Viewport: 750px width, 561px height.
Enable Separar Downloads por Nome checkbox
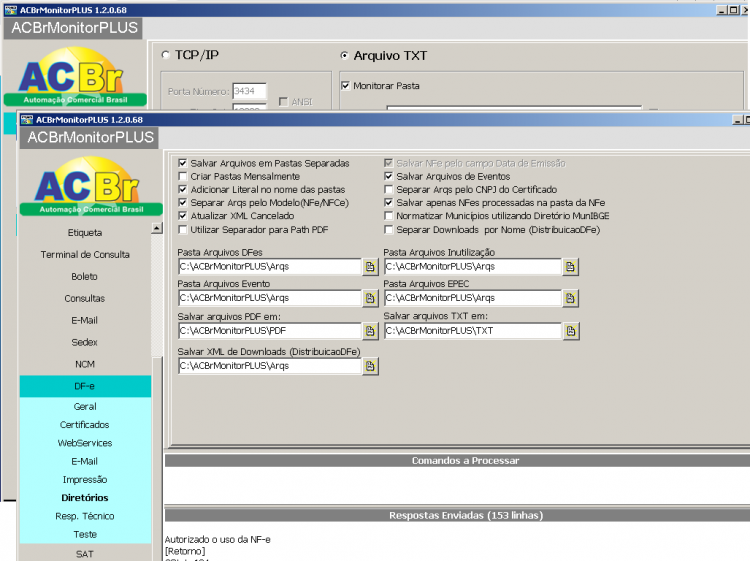click(388, 230)
